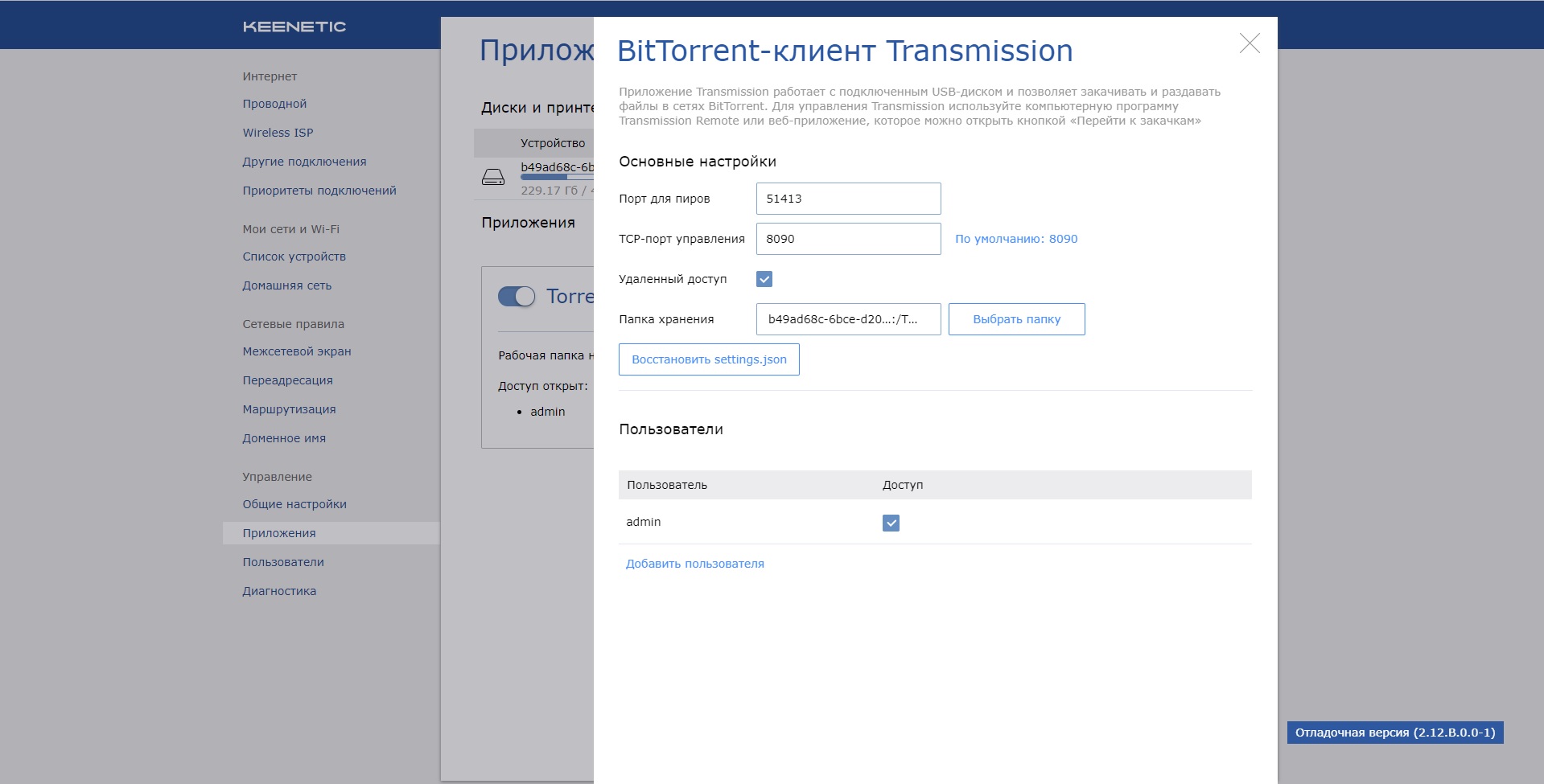Screen dimensions: 1544x784
Task: Click the Пользователь column header
Action: [x=667, y=485]
